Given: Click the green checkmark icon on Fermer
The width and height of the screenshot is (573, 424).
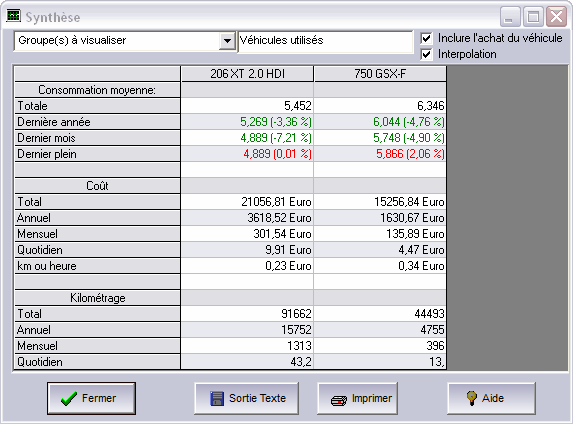Looking at the screenshot, I should tap(69, 398).
